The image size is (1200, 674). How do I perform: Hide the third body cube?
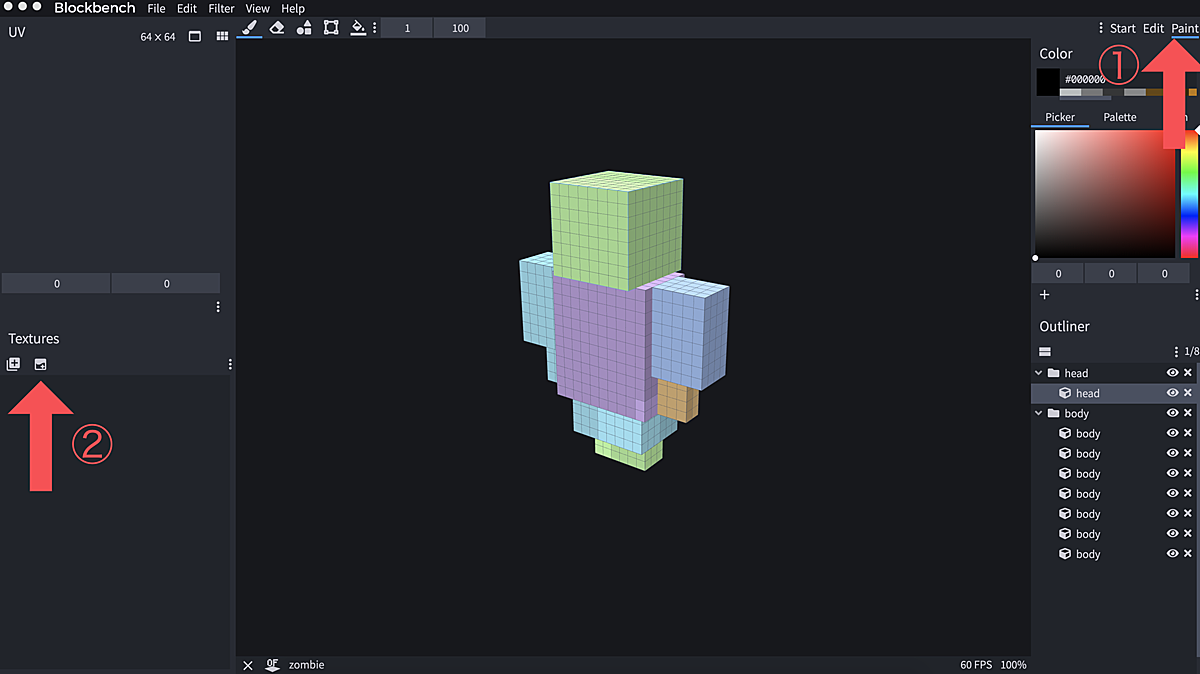tap(1172, 473)
